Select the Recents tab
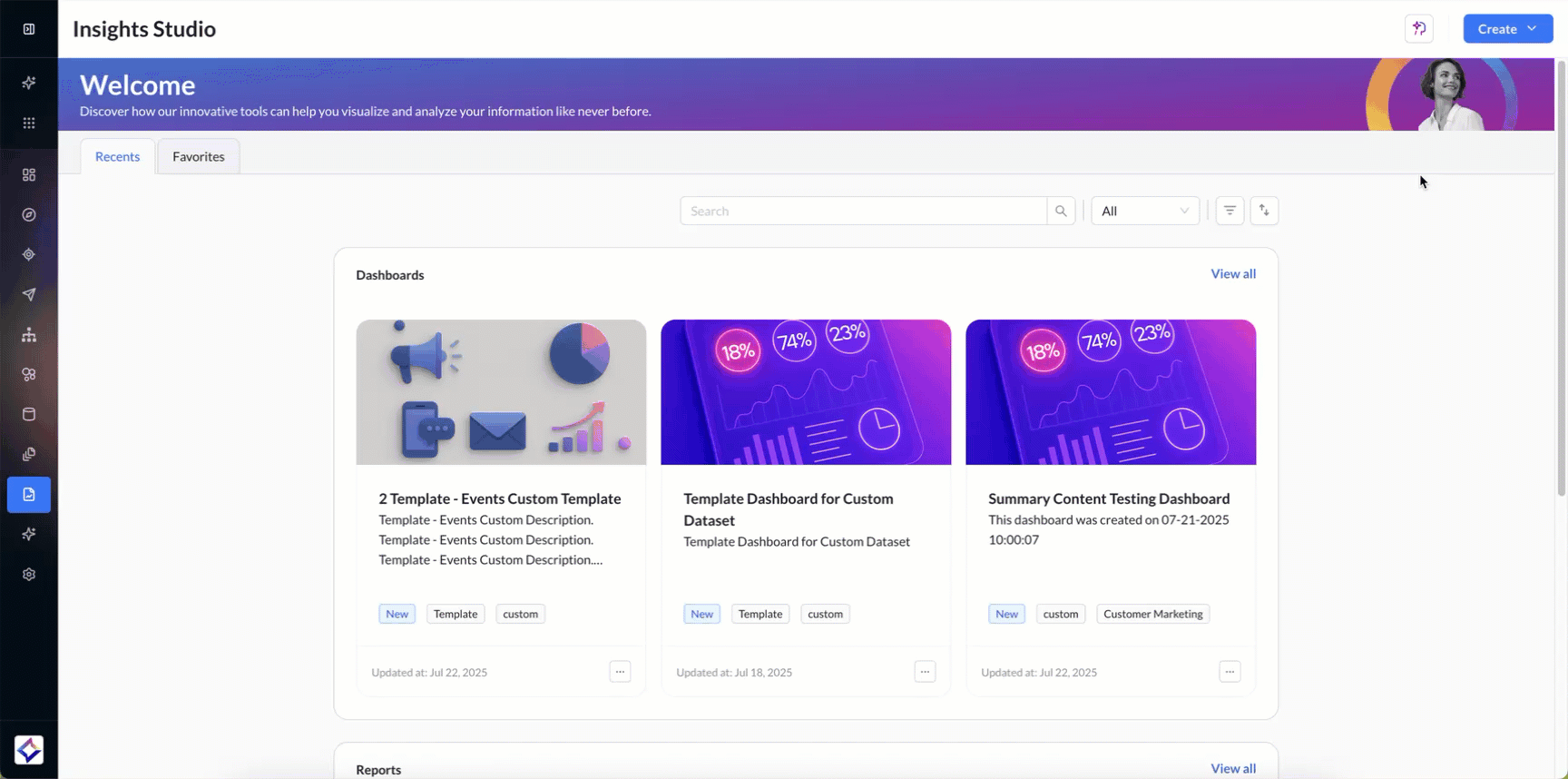The image size is (1568, 779). [117, 156]
